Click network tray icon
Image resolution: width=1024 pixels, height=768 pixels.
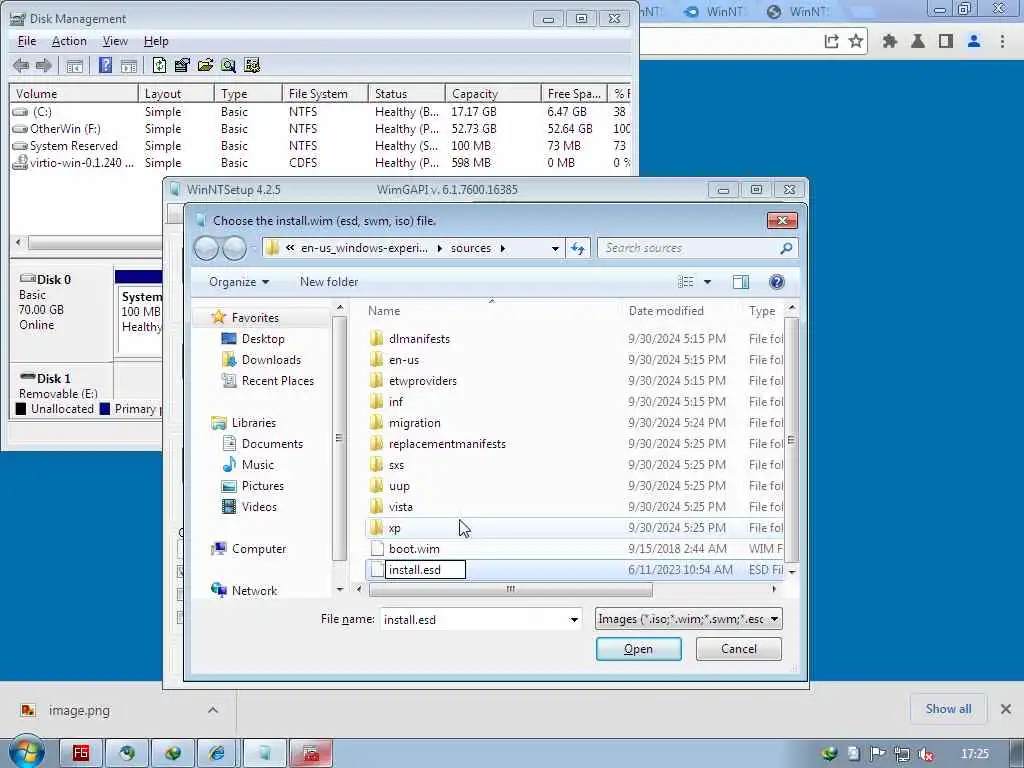tap(902, 754)
